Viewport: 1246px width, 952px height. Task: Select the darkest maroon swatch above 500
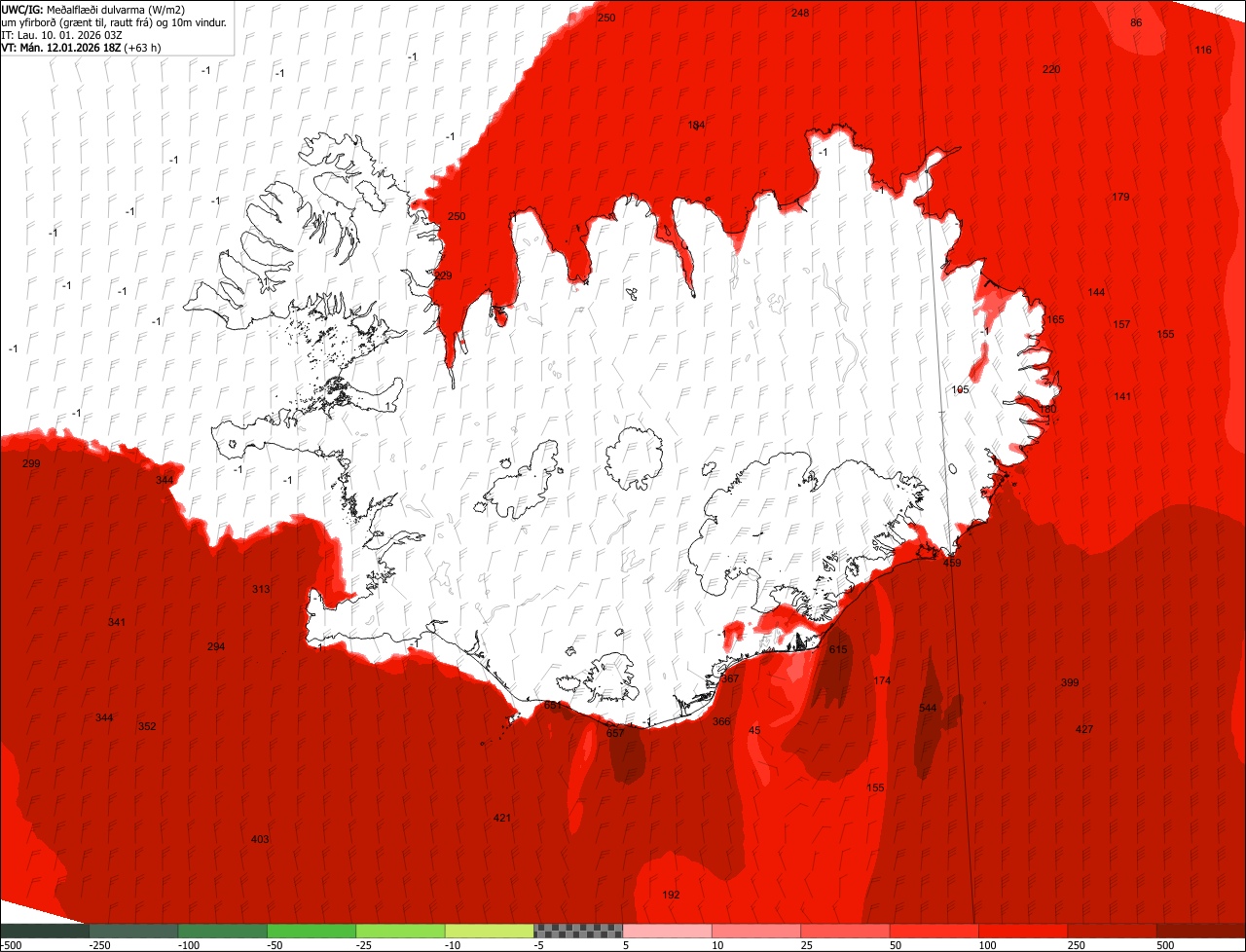click(x=1201, y=931)
